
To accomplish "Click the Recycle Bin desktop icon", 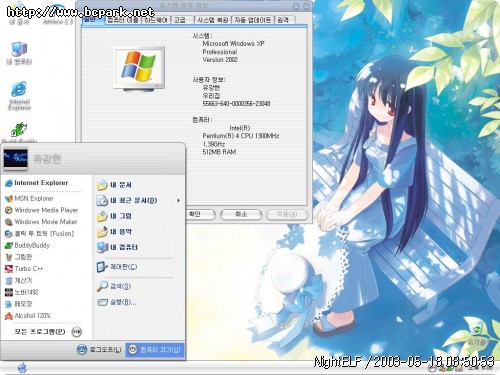I will [x=478, y=334].
